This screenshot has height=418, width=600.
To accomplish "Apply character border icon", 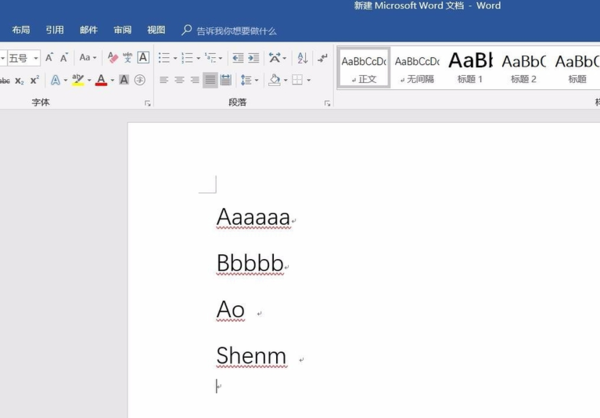I will tap(143, 57).
